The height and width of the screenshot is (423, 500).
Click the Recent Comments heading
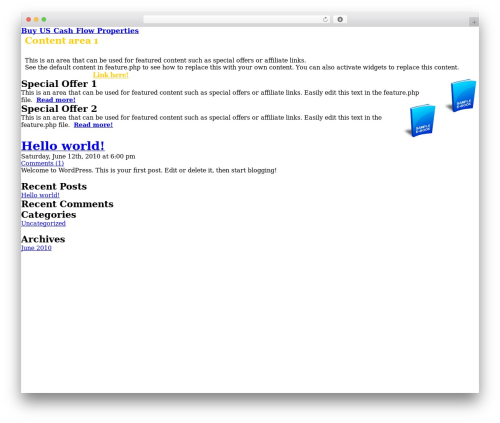(x=67, y=204)
